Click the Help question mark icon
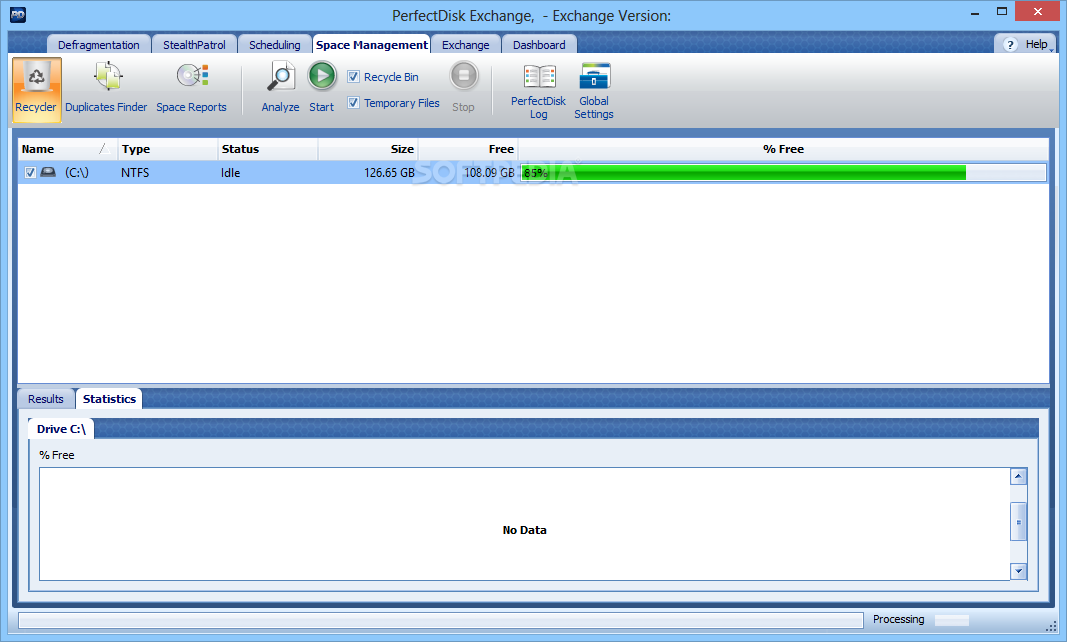The width and height of the screenshot is (1067, 642). 1011,45
